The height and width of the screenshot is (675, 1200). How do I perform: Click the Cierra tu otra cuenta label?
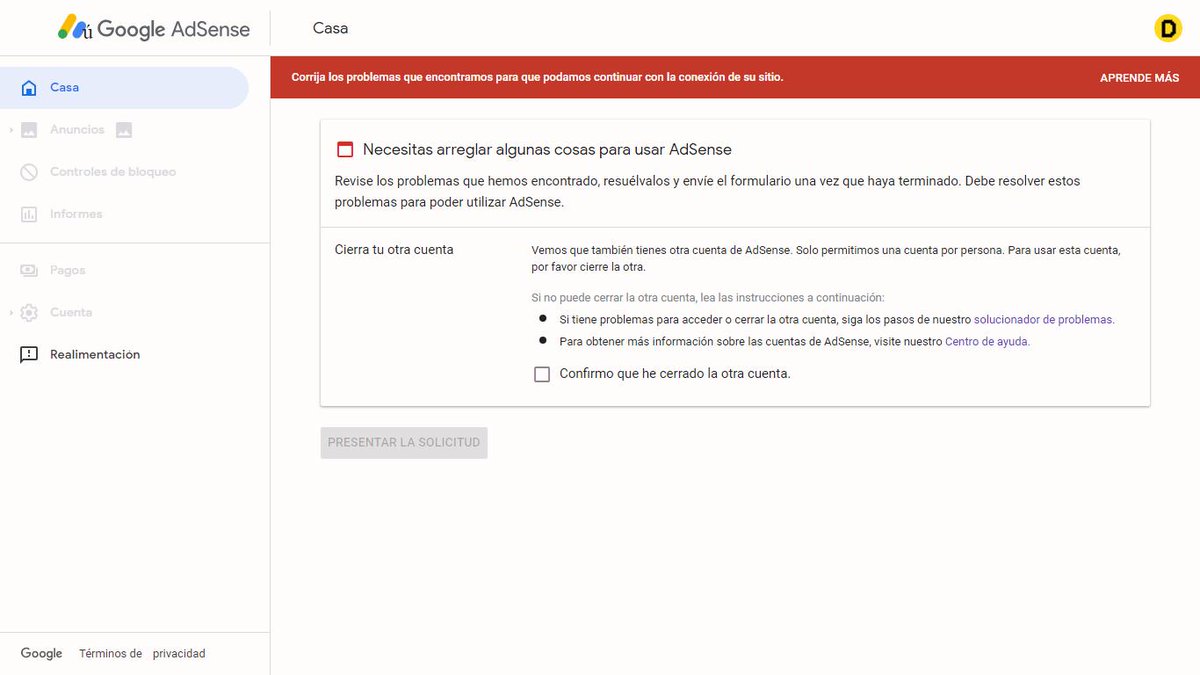pos(394,249)
